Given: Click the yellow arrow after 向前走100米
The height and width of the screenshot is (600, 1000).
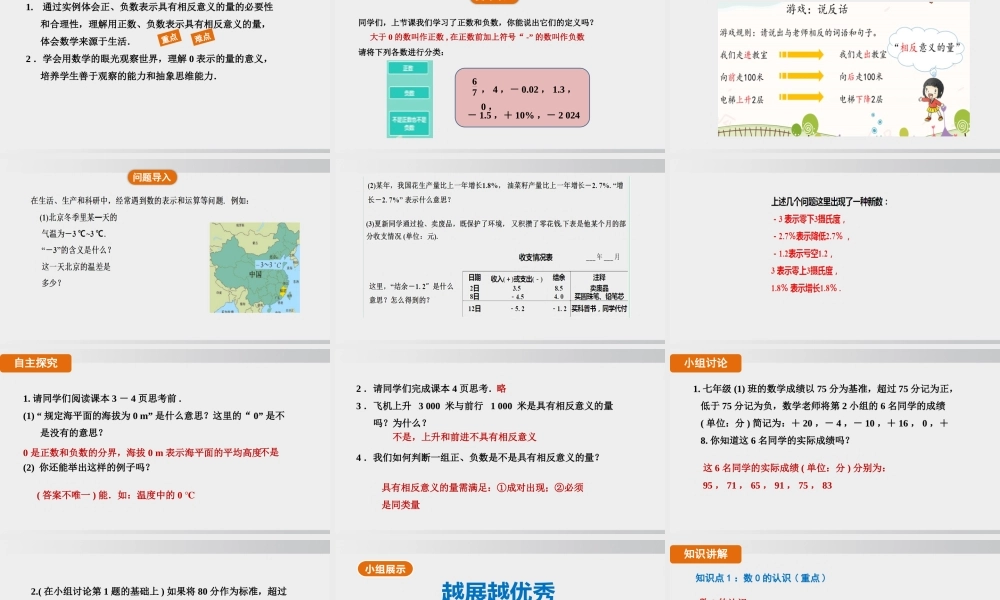Looking at the screenshot, I should 801,77.
